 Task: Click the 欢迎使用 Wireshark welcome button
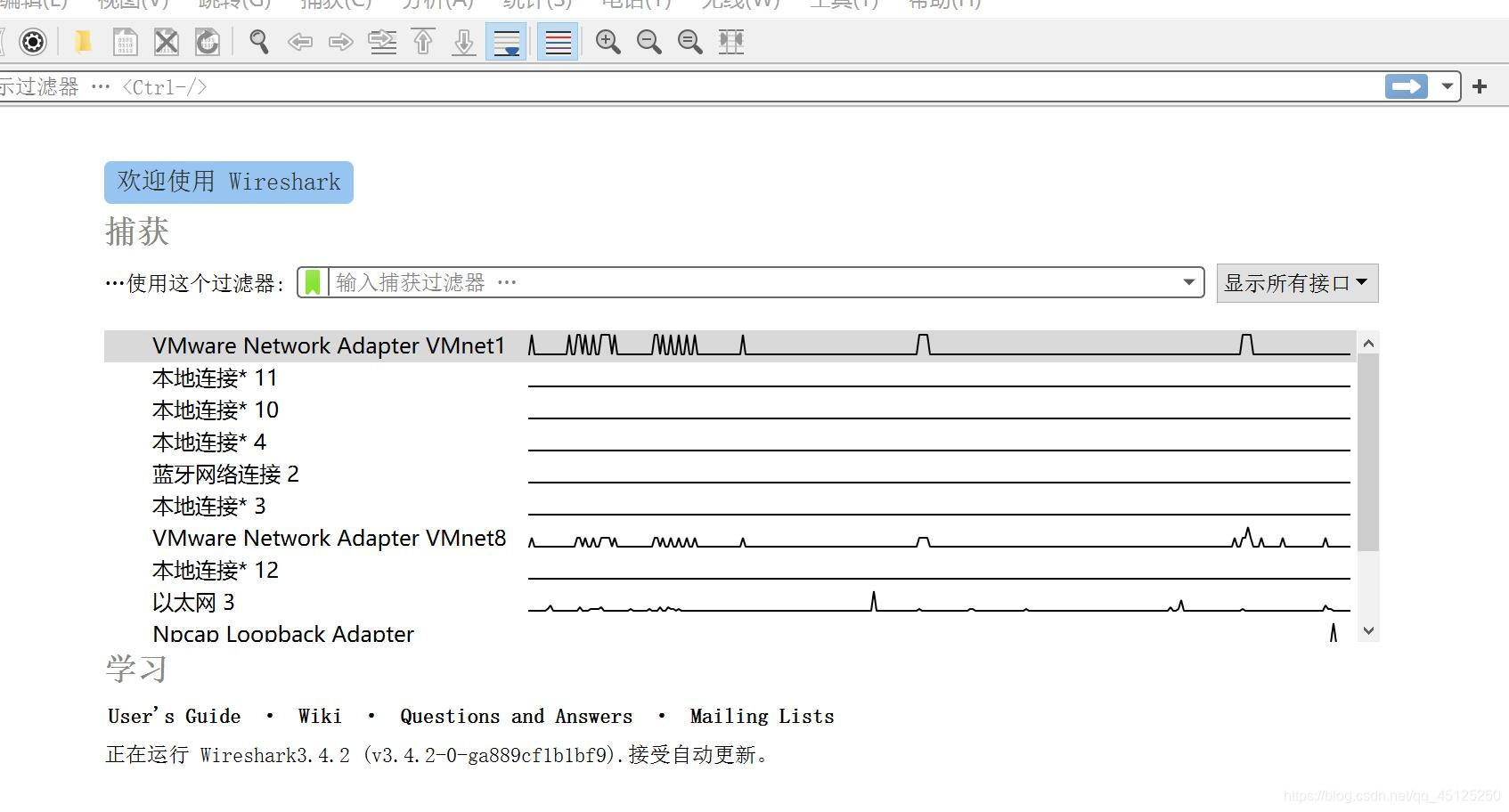coord(229,183)
